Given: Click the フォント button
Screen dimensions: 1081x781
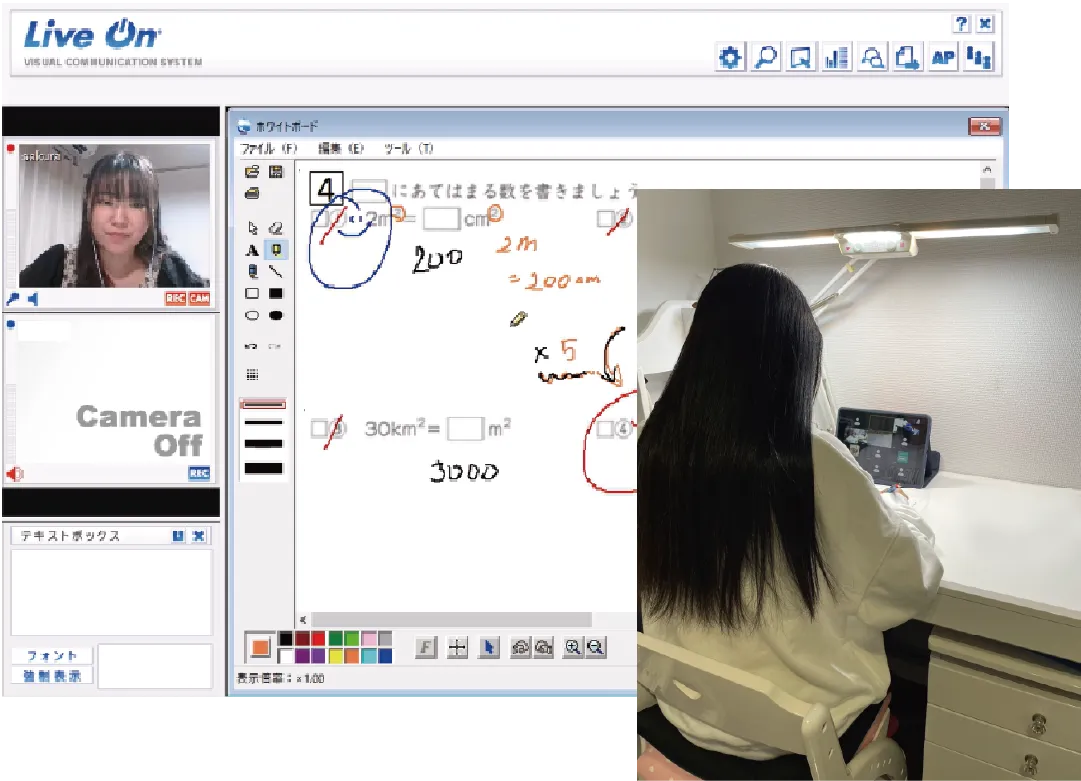Looking at the screenshot, I should pyautogui.click(x=52, y=656).
